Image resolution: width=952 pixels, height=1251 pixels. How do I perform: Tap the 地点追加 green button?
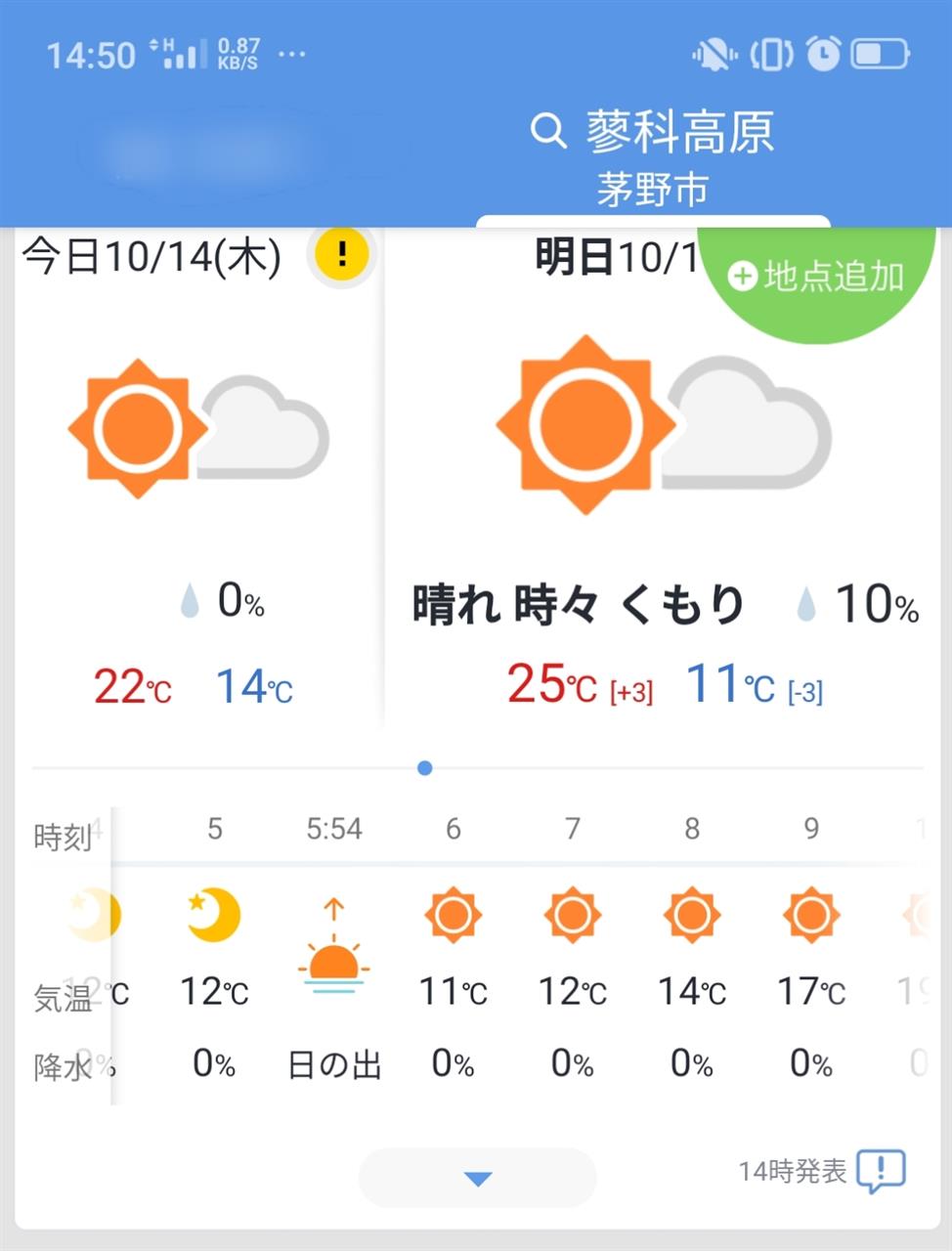pos(816,278)
